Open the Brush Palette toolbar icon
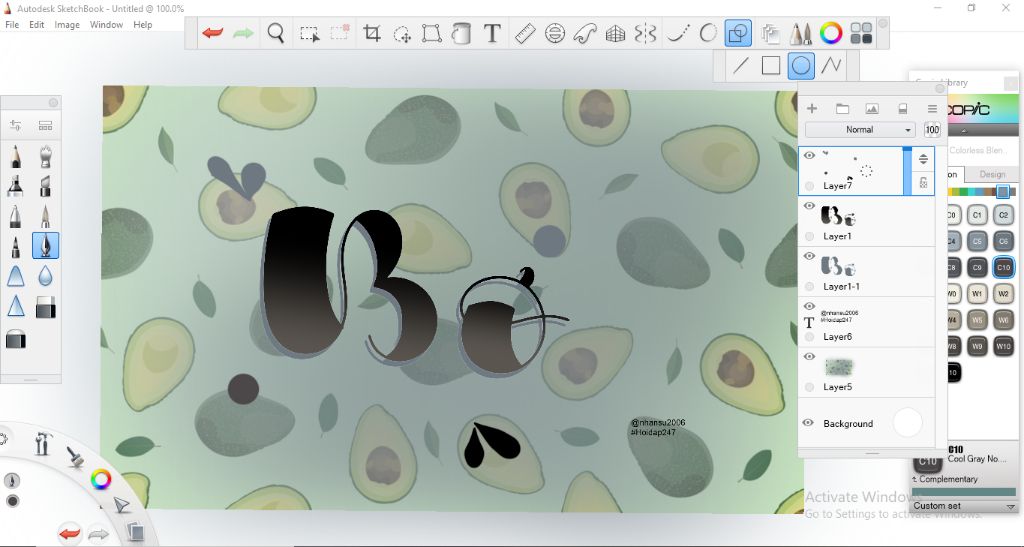The image size is (1024, 547). [801, 33]
